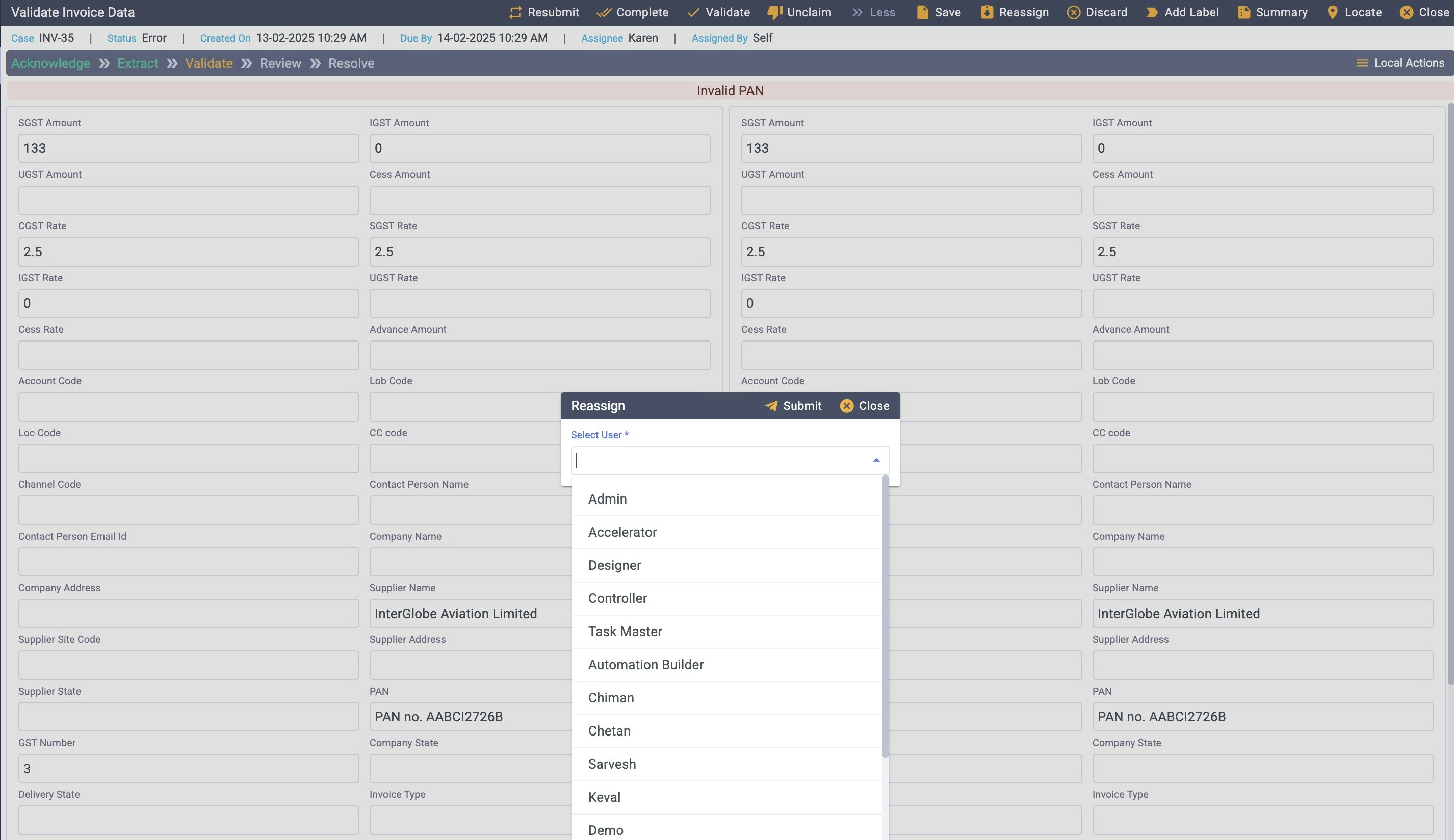Open the Summary panel icon
Screen dimensions: 1454x840
point(1243,12)
